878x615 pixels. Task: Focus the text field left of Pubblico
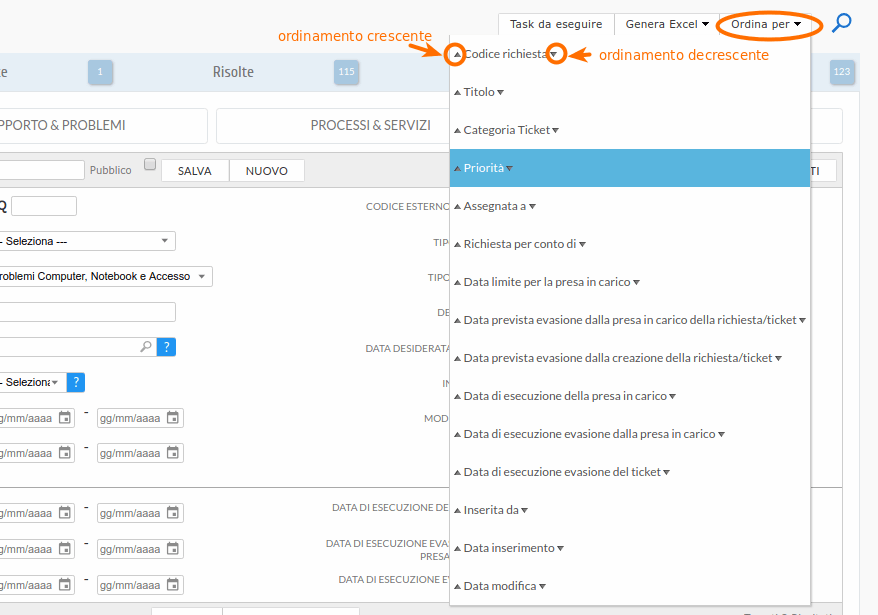pyautogui.click(x=41, y=170)
